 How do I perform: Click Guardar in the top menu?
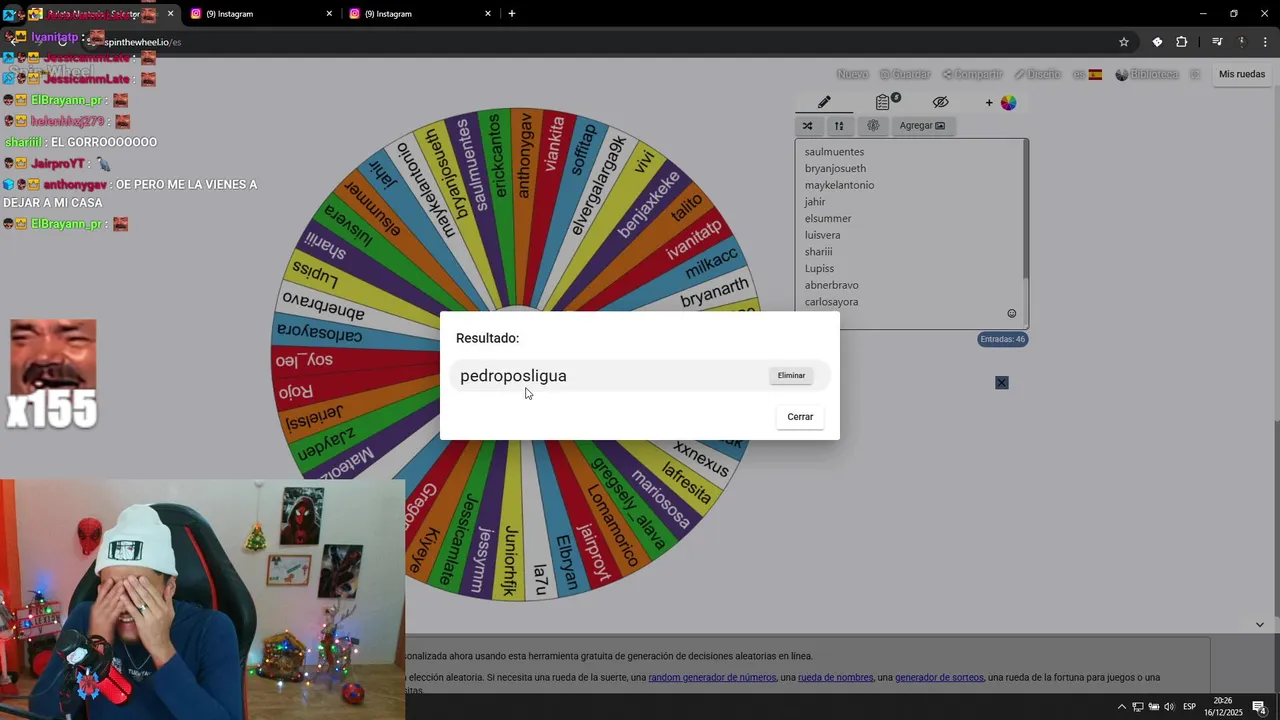(x=905, y=75)
